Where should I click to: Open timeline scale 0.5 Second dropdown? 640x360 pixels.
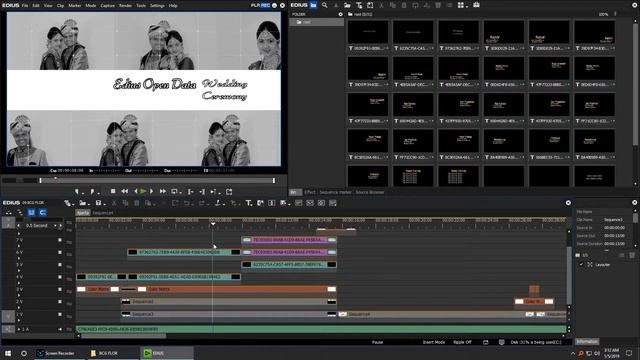(55, 226)
